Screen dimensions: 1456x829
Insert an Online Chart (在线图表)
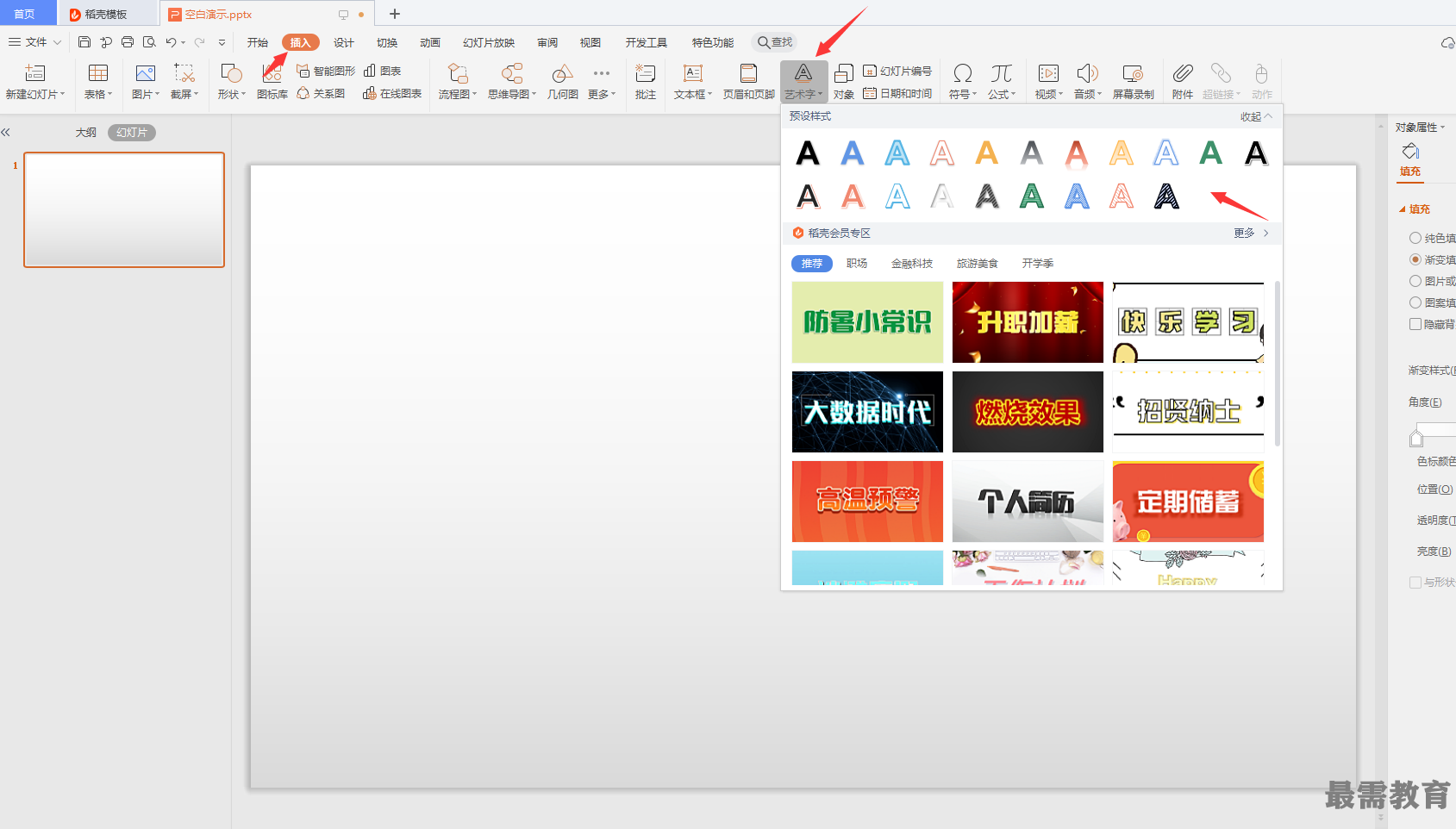click(392, 93)
